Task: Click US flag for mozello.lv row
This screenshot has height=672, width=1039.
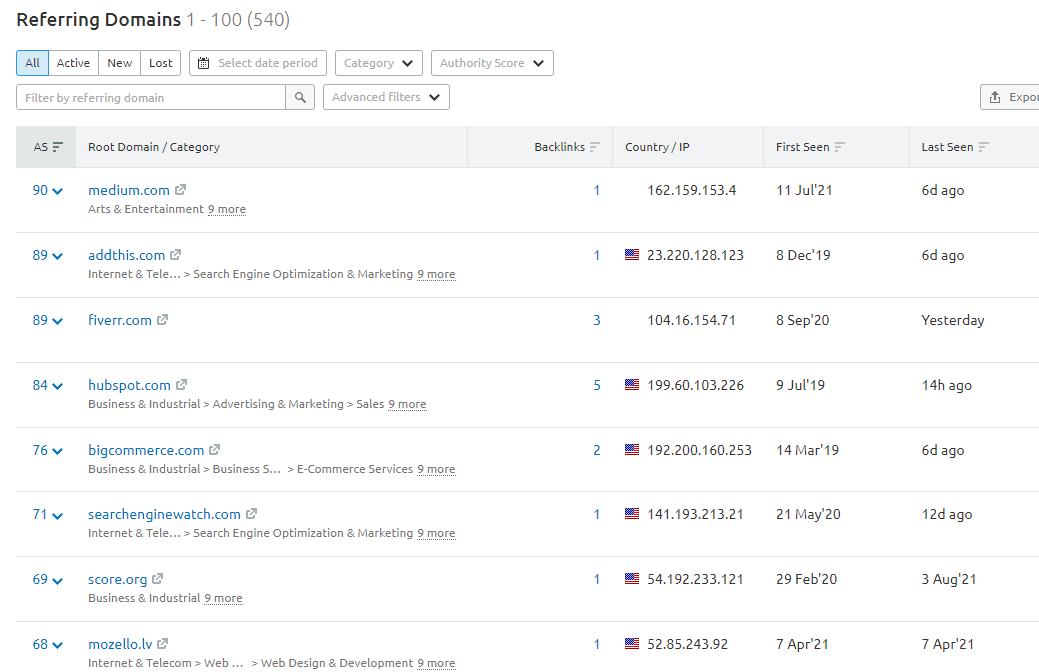Action: [x=632, y=644]
